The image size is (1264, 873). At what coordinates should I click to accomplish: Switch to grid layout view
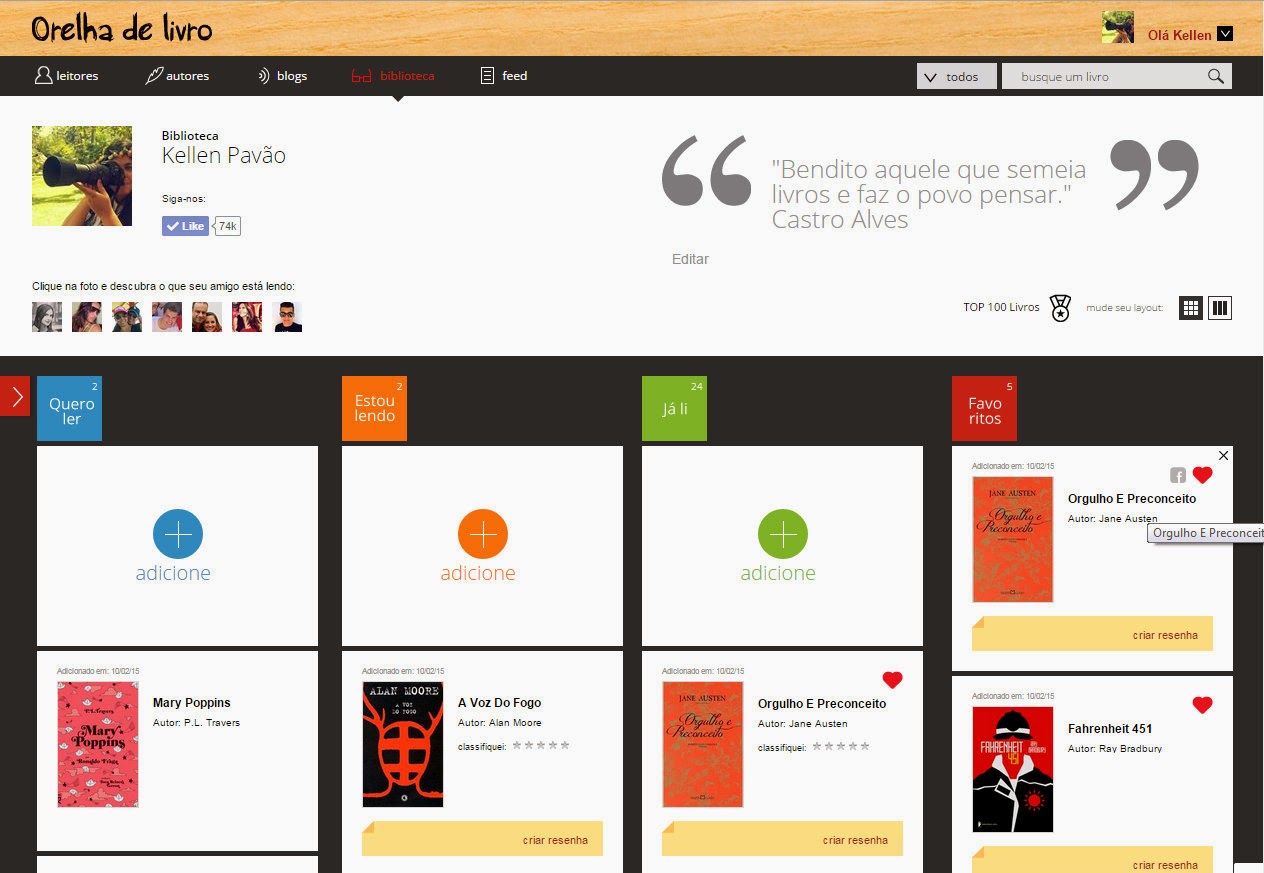point(1190,308)
